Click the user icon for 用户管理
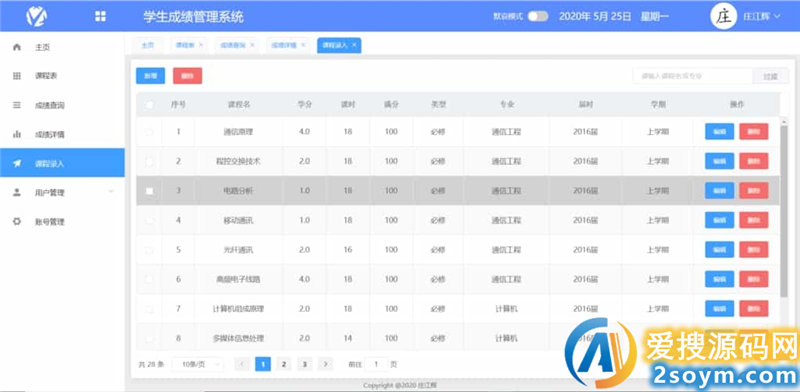Image resolution: width=800 pixels, height=392 pixels. click(17, 192)
